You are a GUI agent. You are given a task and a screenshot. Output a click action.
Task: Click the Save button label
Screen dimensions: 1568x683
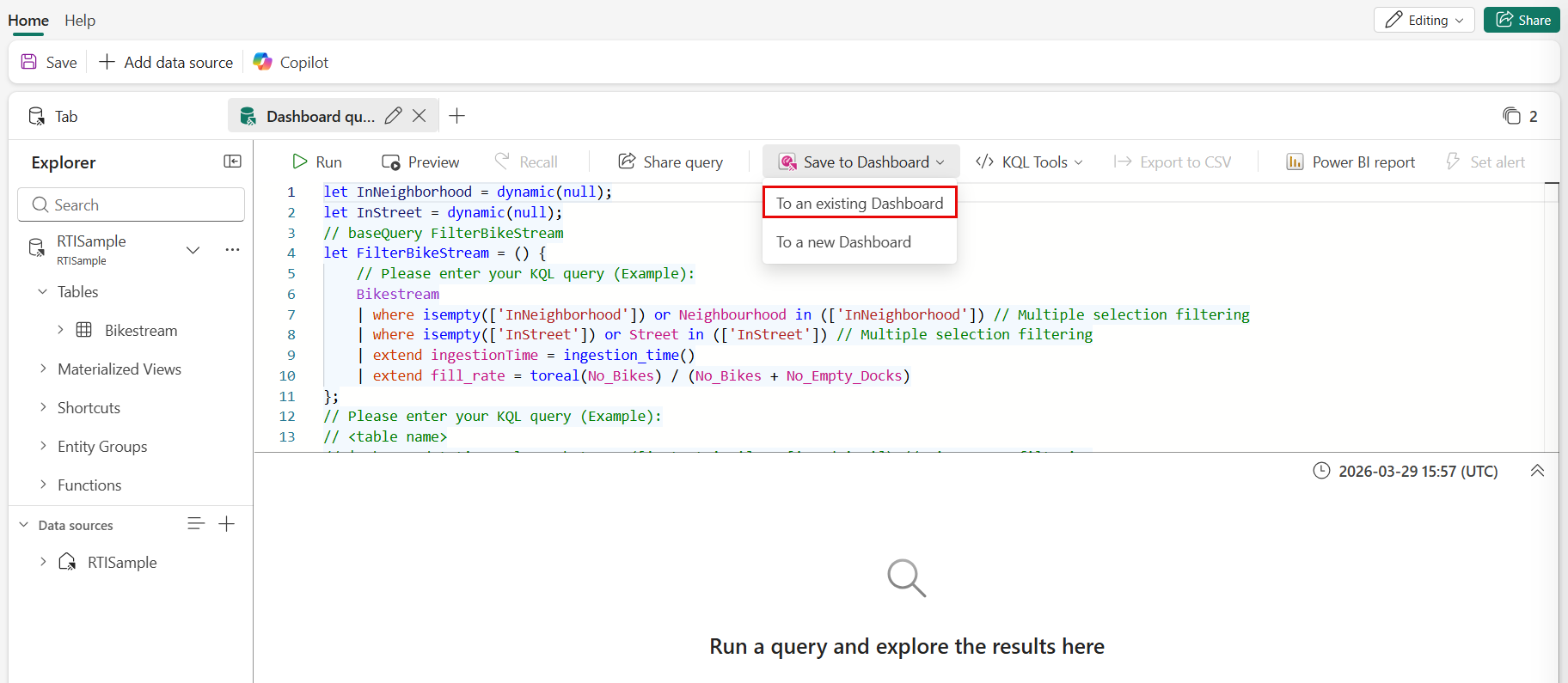61,62
